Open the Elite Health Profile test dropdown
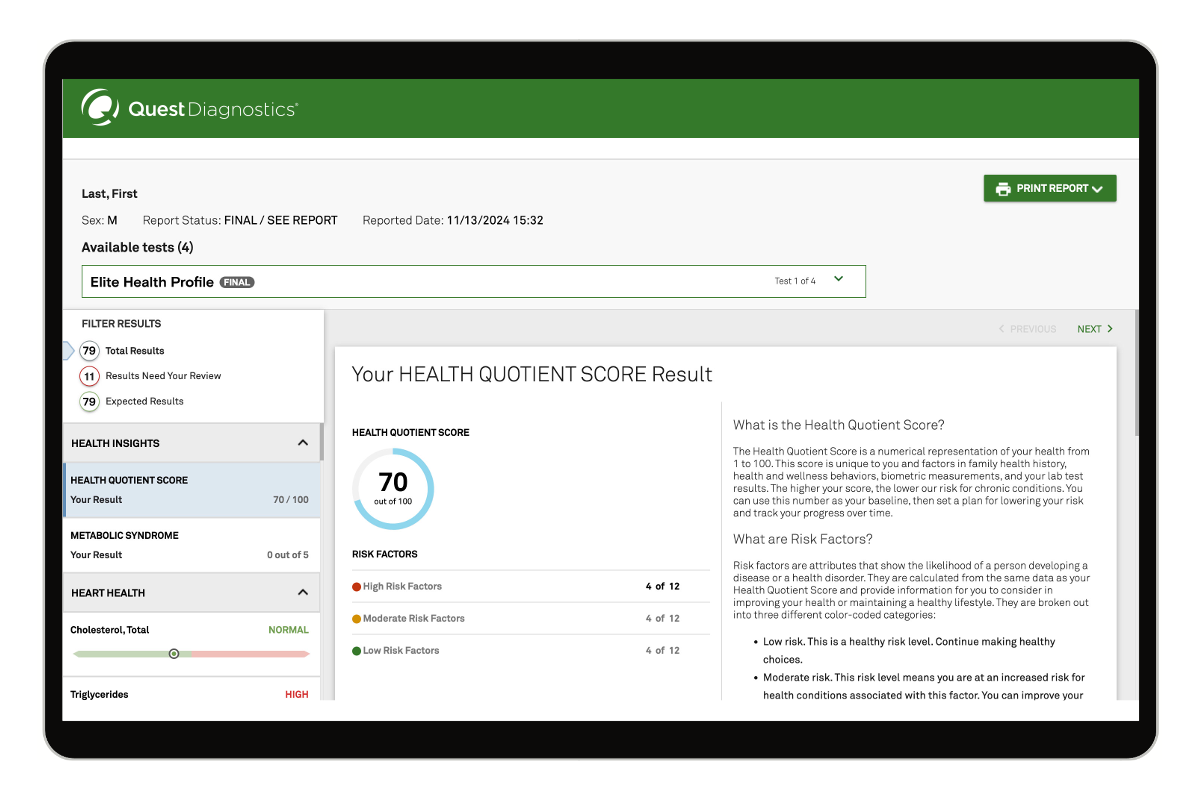Viewport: 1200px width, 800px height. [x=838, y=280]
